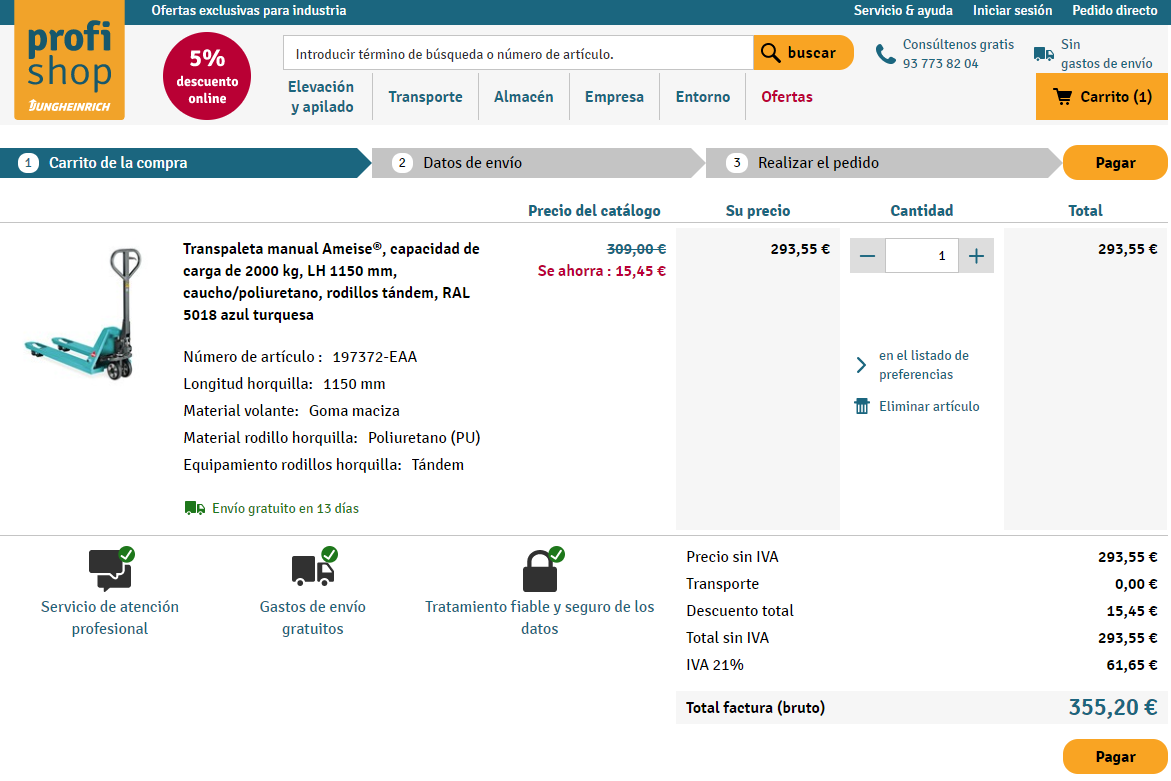Viewport: 1171px width, 781px height.
Task: Open the Entorno menu
Action: pos(703,97)
